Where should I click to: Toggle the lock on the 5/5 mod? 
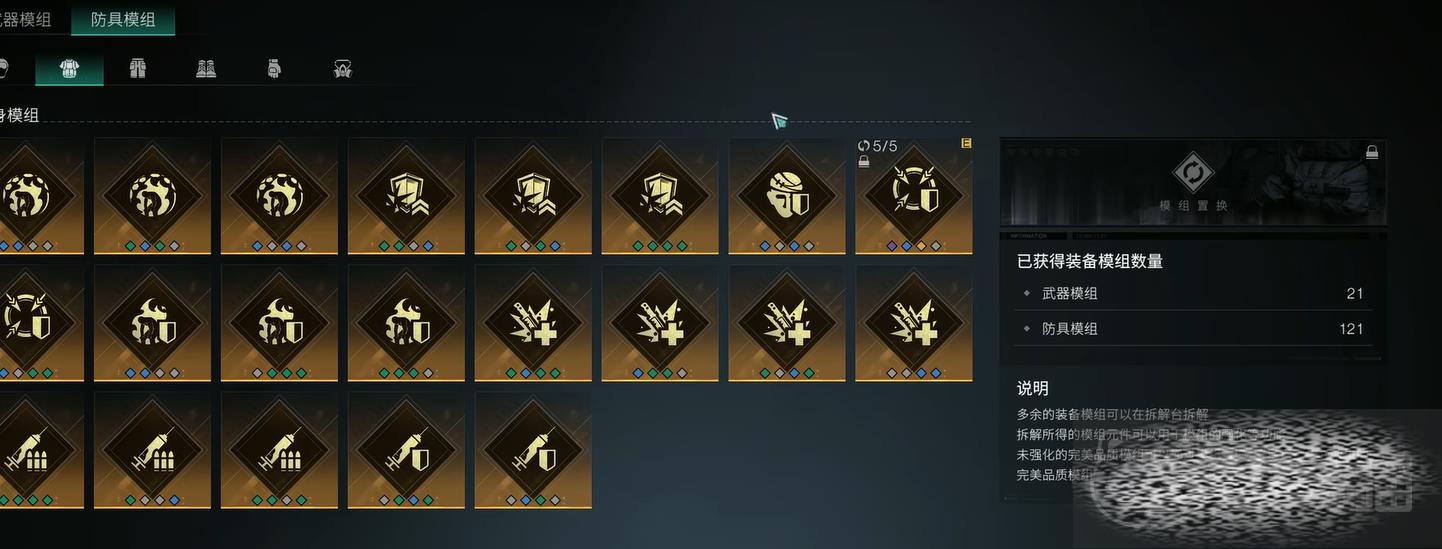click(864, 160)
